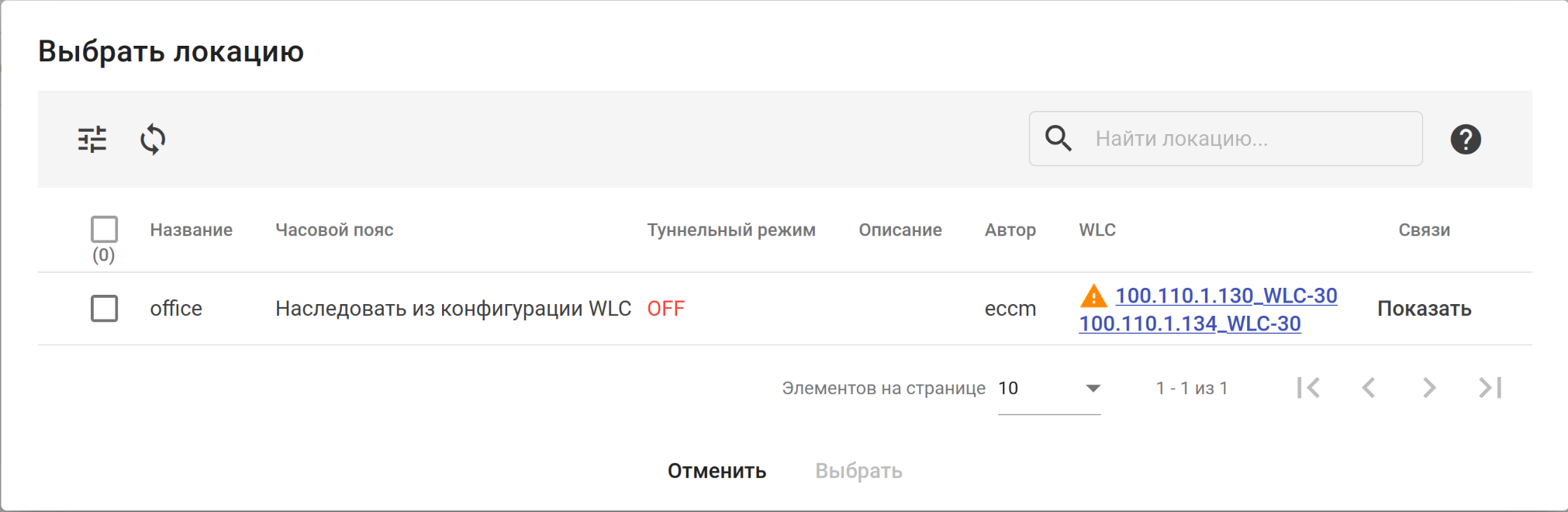Go to the previous page

[x=1369, y=388]
